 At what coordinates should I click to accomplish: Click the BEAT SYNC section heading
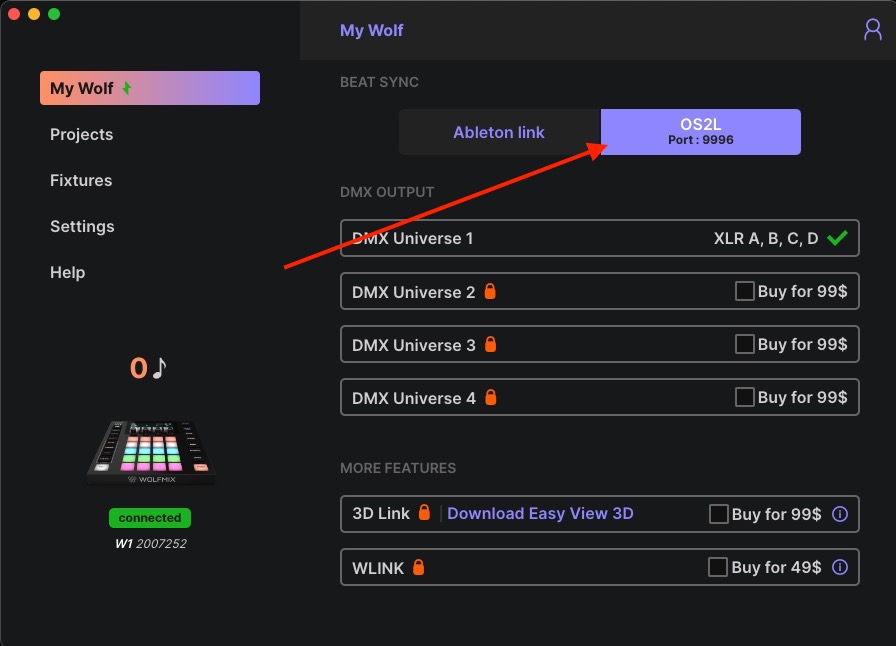pyautogui.click(x=379, y=82)
